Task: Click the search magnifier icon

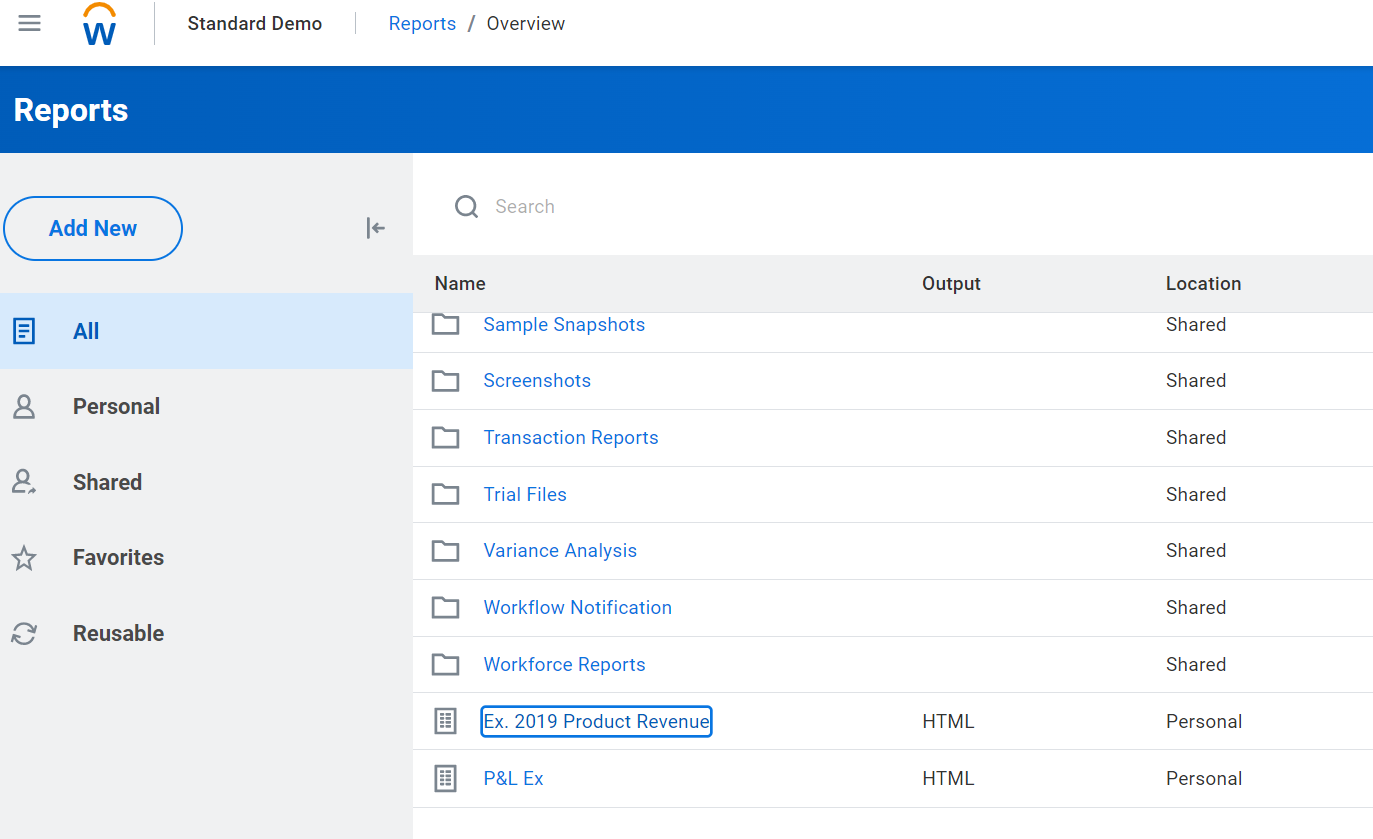Action: click(x=466, y=207)
